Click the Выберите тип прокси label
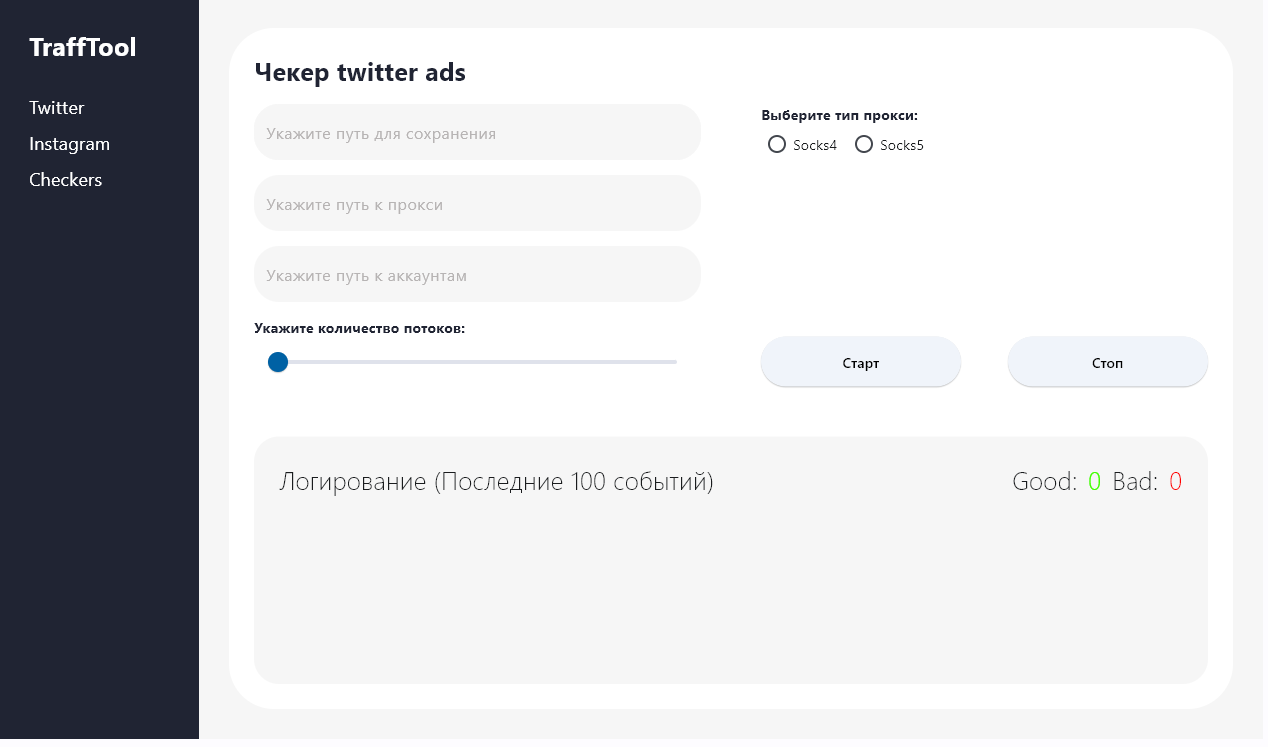1268x747 pixels. 839,115
